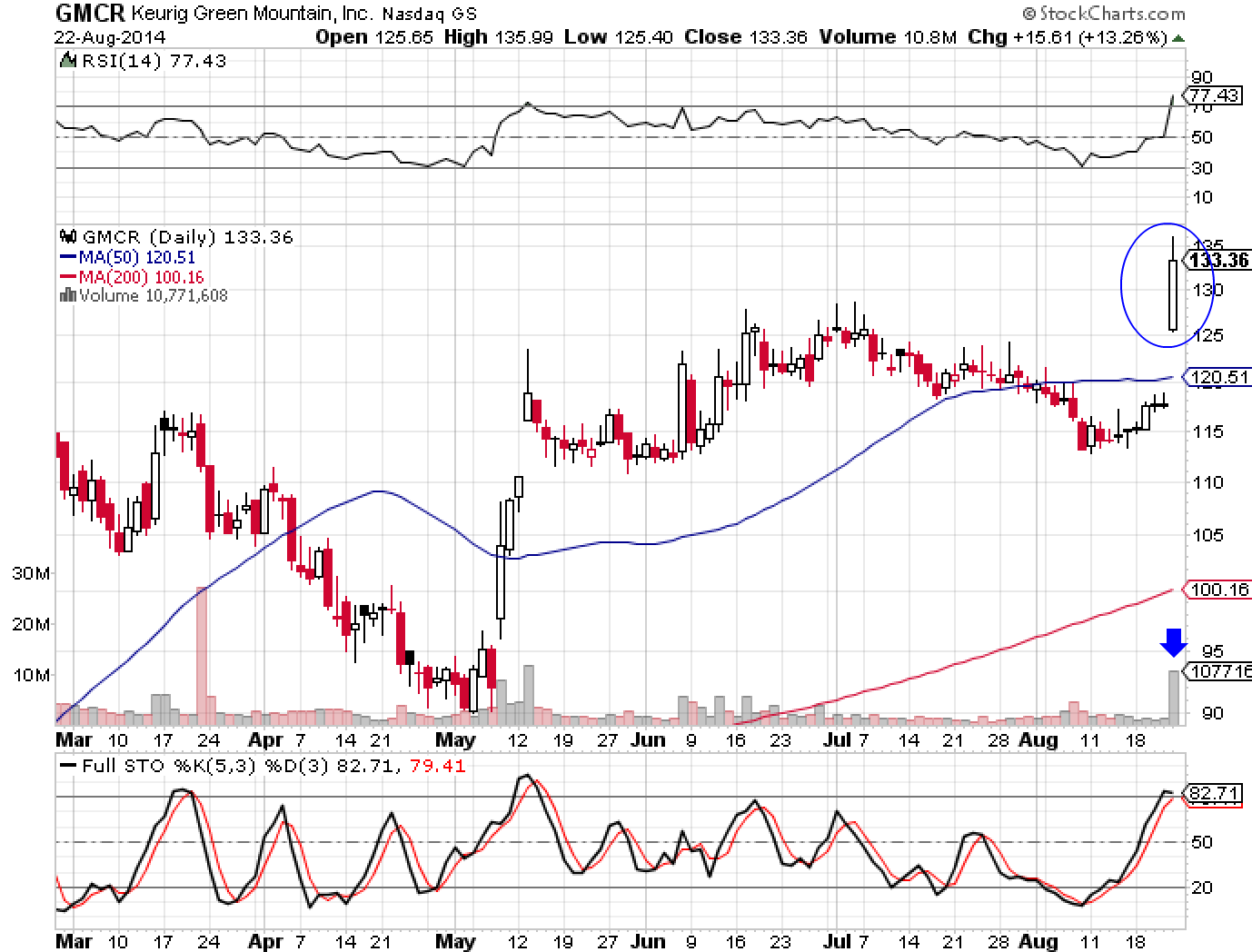Click the MA(50) 120.51 legend entry
This screenshot has height=952, width=1252.
pyautogui.click(x=136, y=258)
